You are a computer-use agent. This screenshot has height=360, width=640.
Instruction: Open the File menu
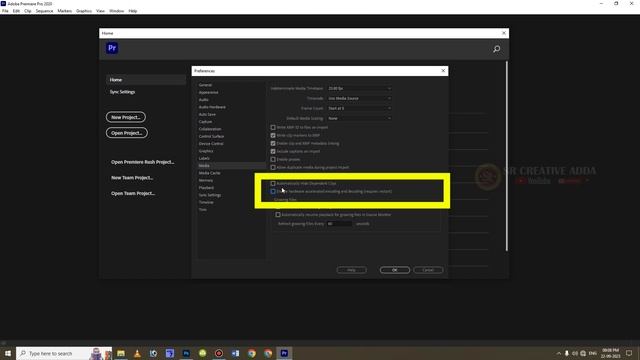click(x=5, y=11)
